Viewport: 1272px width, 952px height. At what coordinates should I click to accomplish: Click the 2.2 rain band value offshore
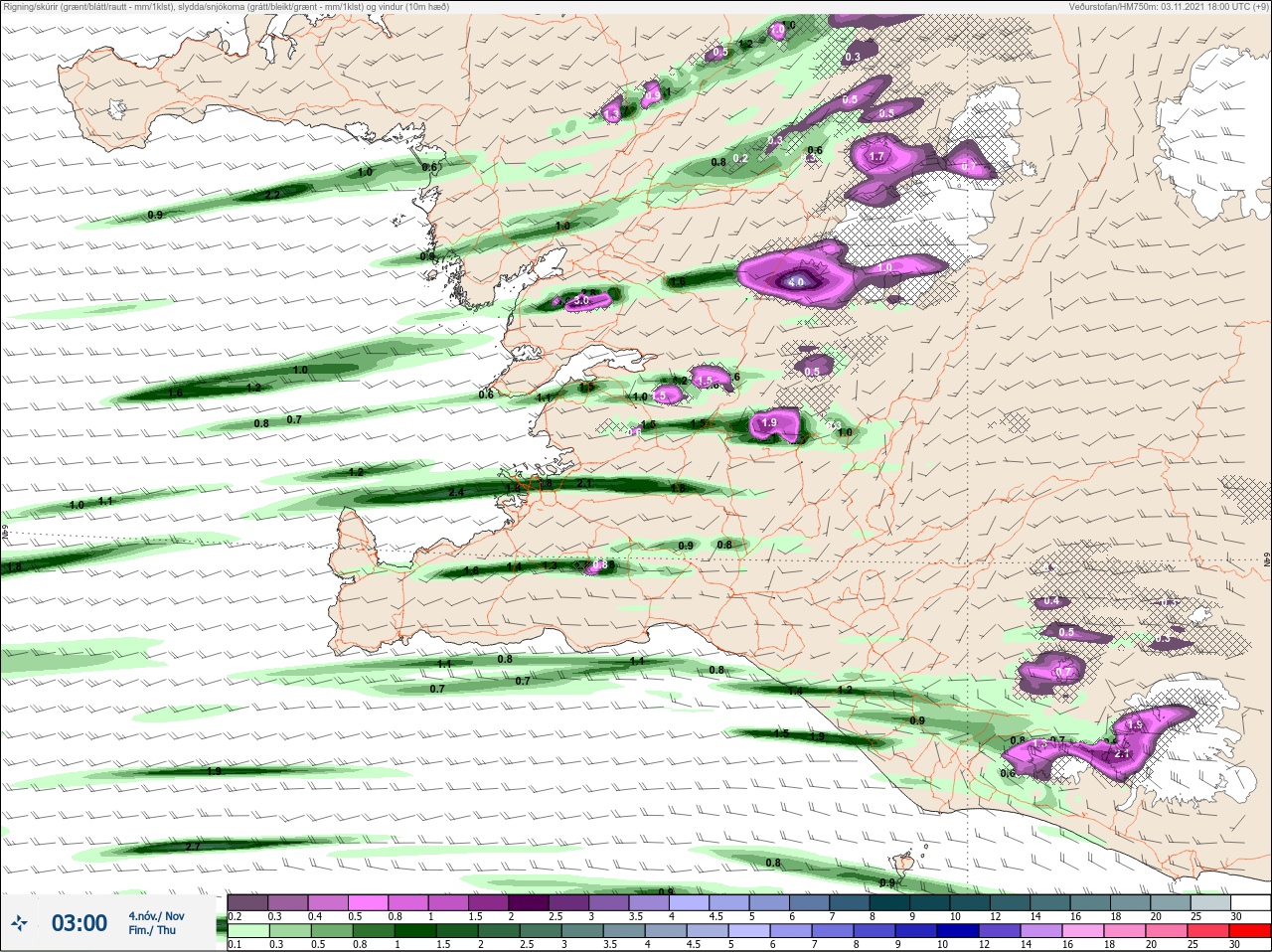273,195
